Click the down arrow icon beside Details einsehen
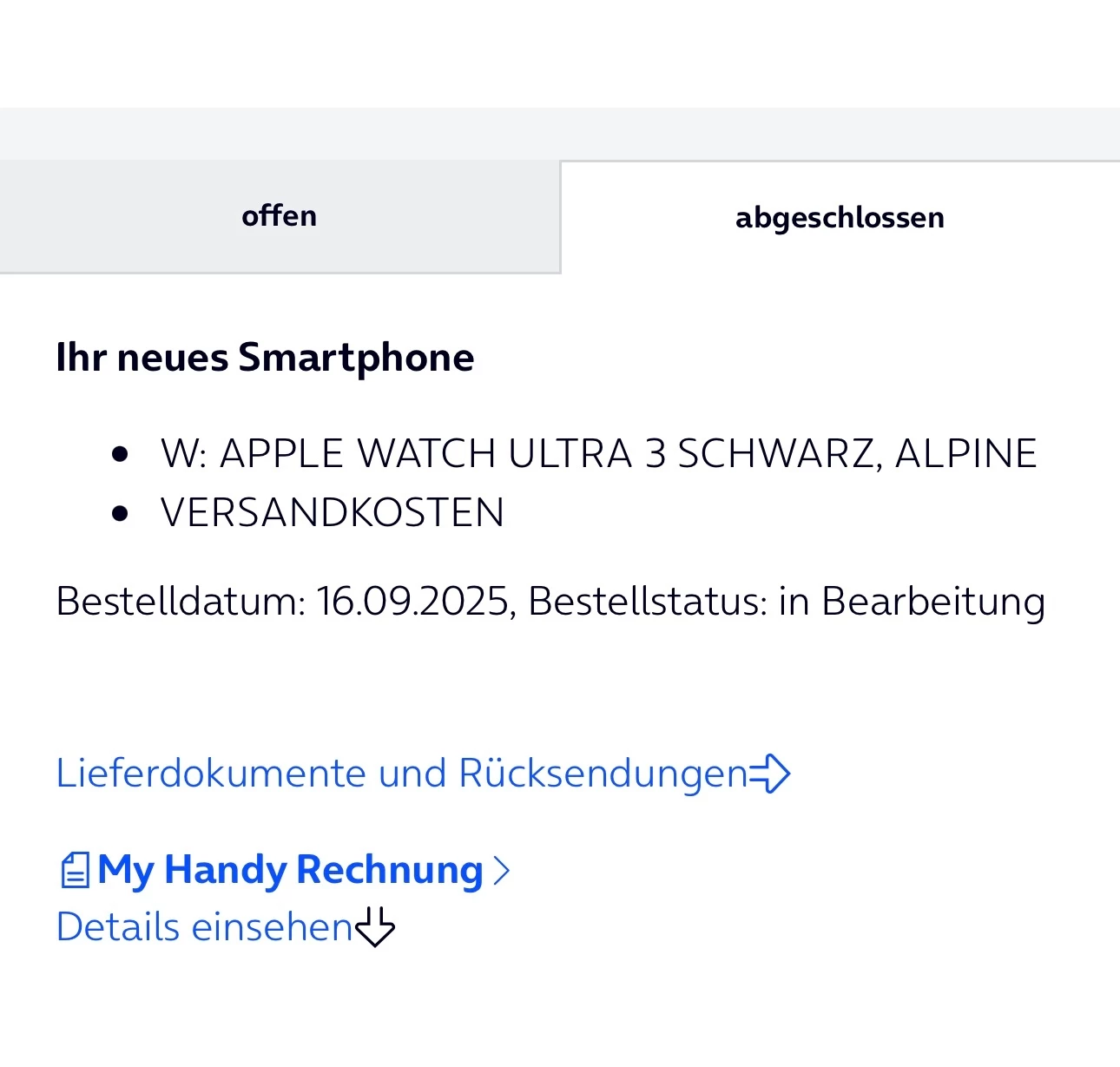1120x1067 pixels. (x=375, y=927)
